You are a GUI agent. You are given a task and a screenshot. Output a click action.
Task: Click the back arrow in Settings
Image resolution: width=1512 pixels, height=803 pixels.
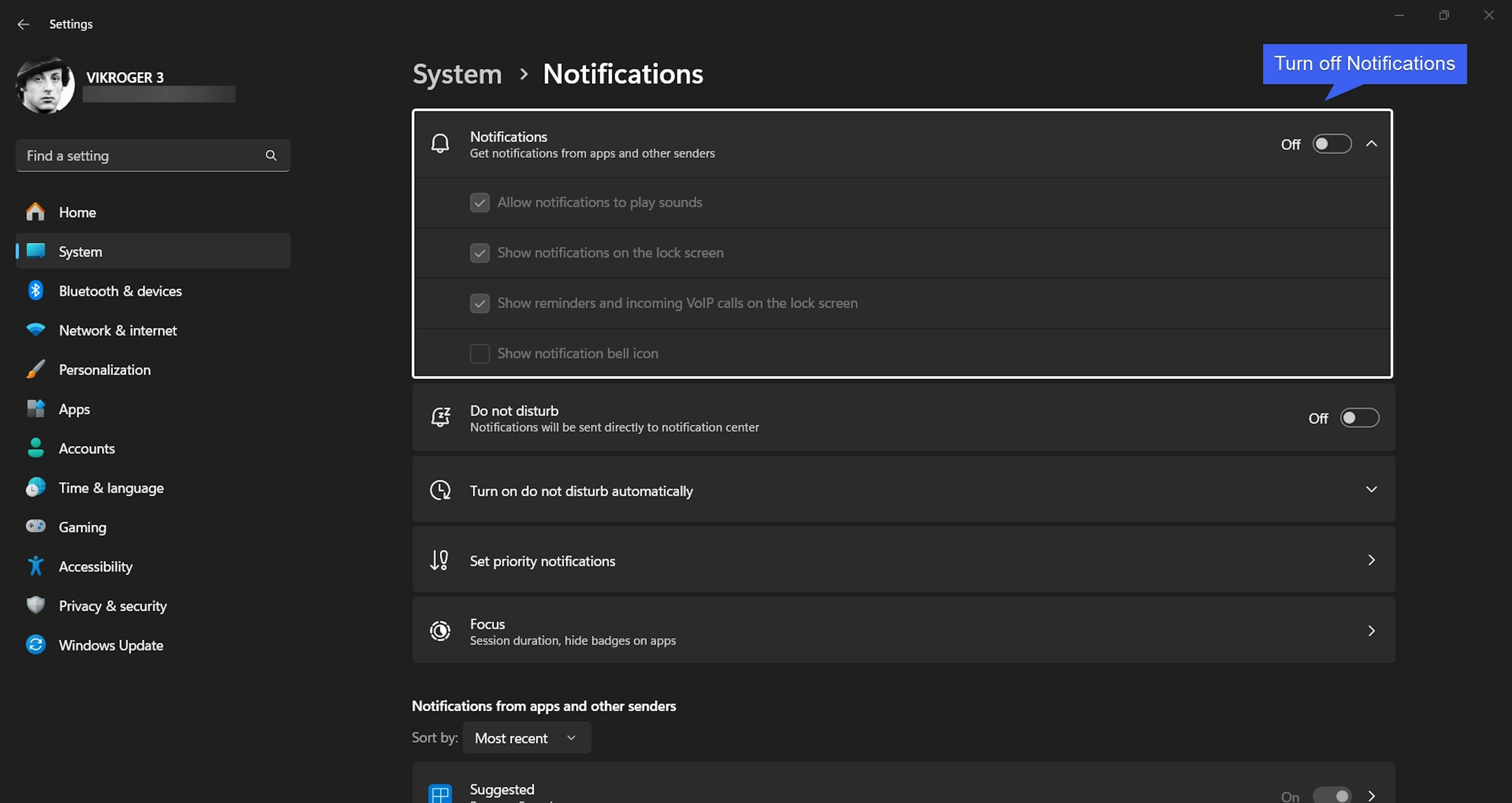[x=23, y=24]
